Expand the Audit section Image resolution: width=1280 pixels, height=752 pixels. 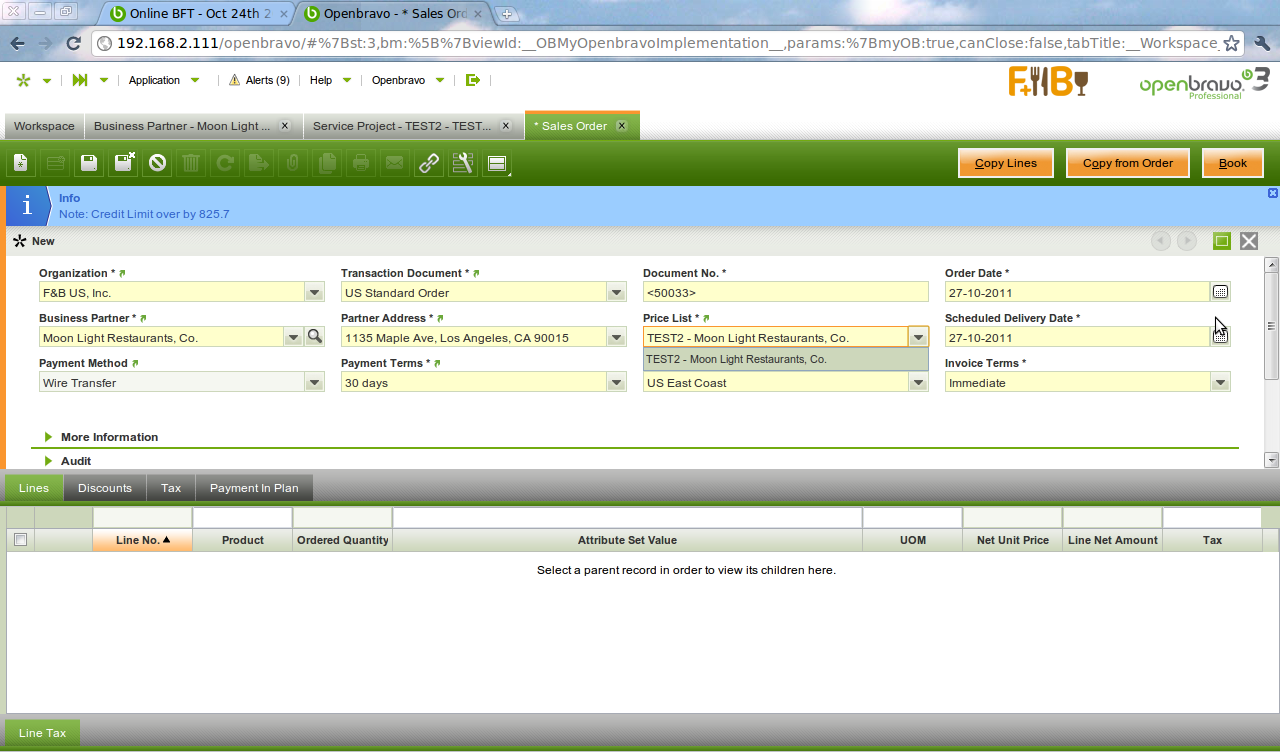(75, 461)
